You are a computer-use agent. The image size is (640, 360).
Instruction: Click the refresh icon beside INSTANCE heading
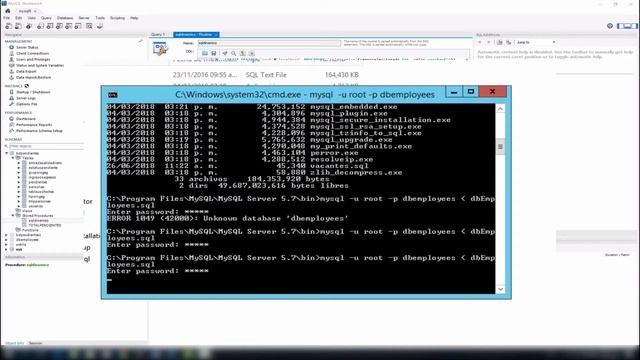pyautogui.click(x=27, y=86)
